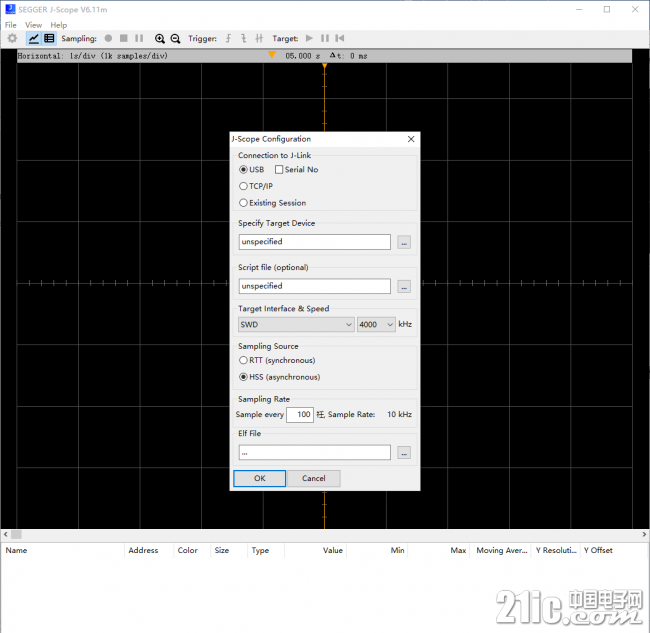This screenshot has width=650, height=633.
Task: Click the Moving Aver... column header
Action: tap(501, 551)
